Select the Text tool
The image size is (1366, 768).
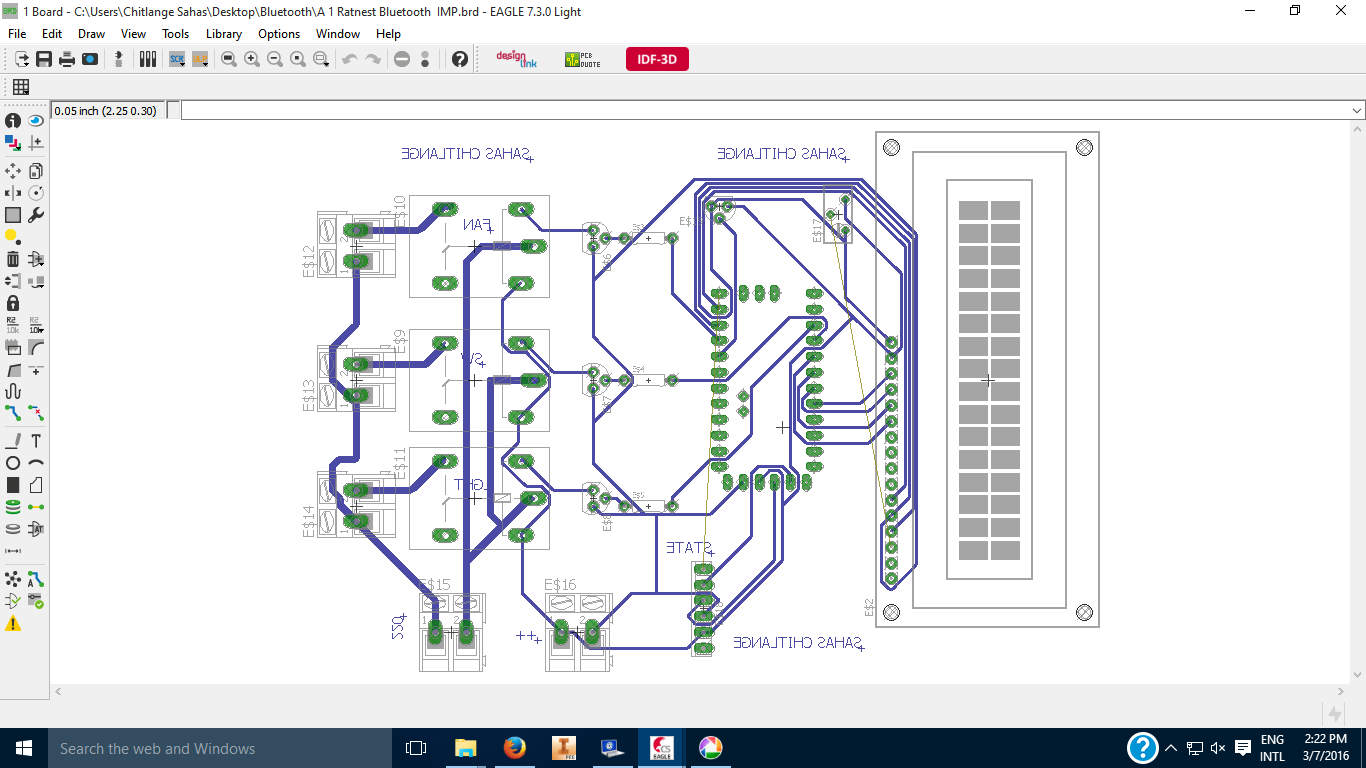tap(36, 441)
